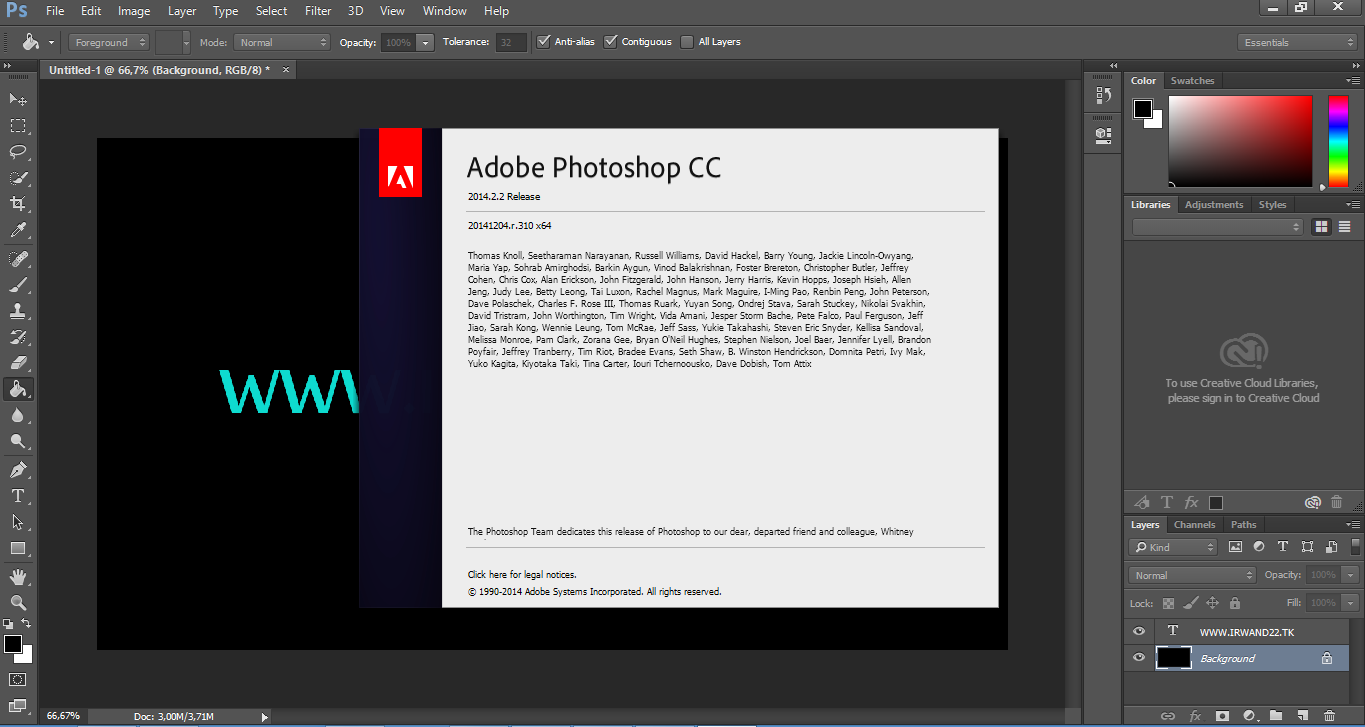1365x727 pixels.
Task: Toggle filter for type layers
Action: click(x=1283, y=547)
